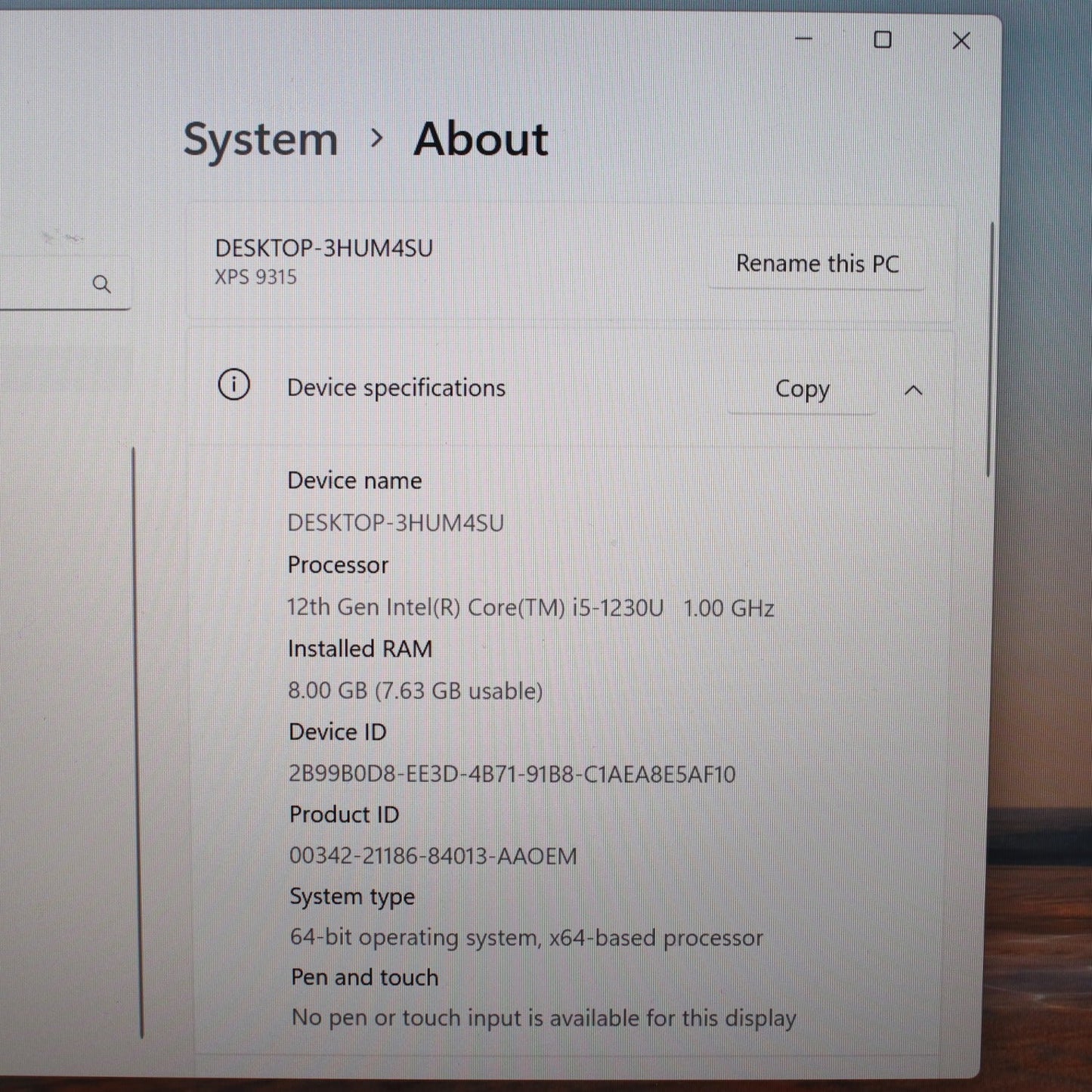Click the search magnifier icon

click(101, 284)
